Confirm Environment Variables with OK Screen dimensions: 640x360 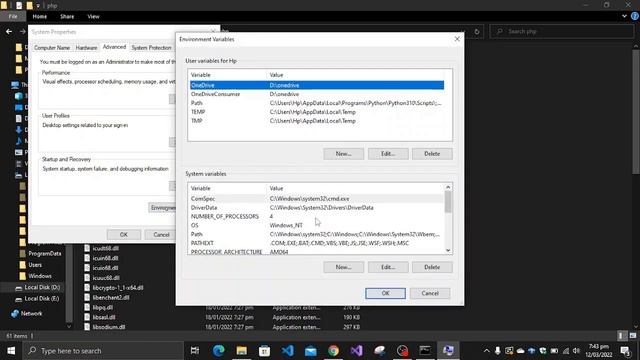(x=385, y=293)
